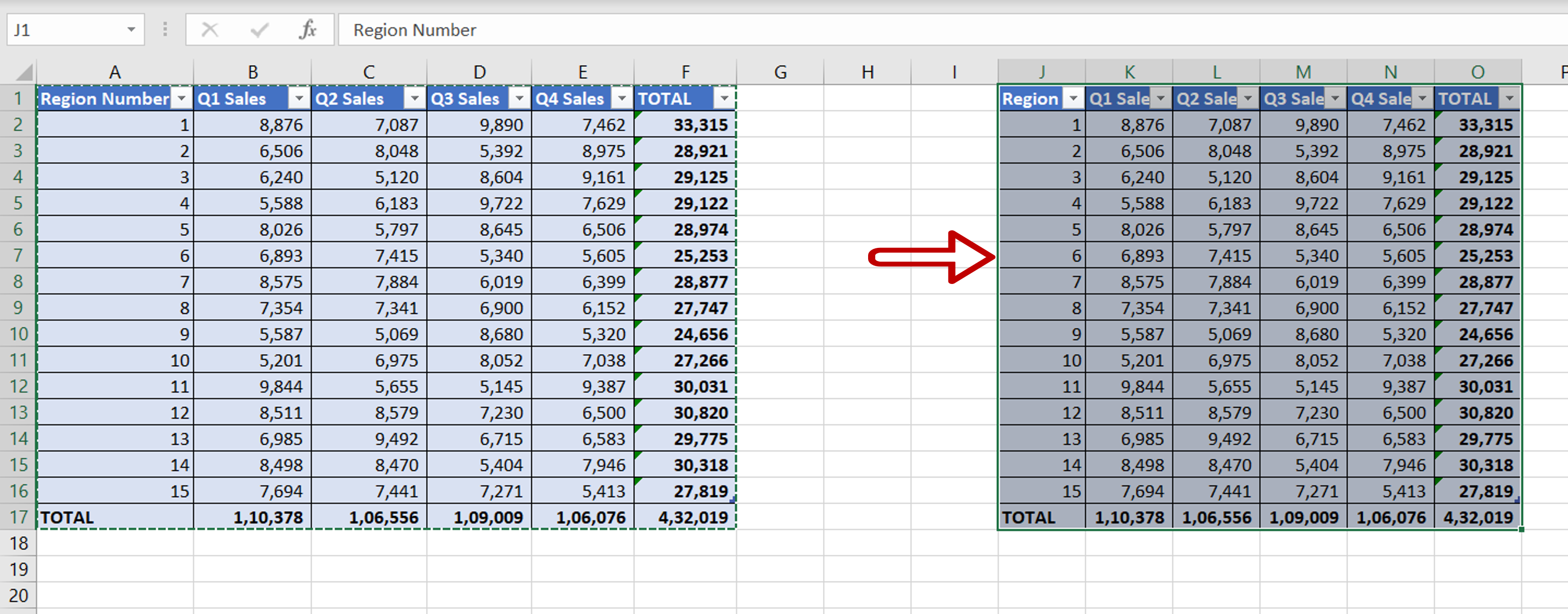Screen dimensions: 1568x614
Task: Open TOTAL filter dropdown in column F
Action: click(x=724, y=99)
